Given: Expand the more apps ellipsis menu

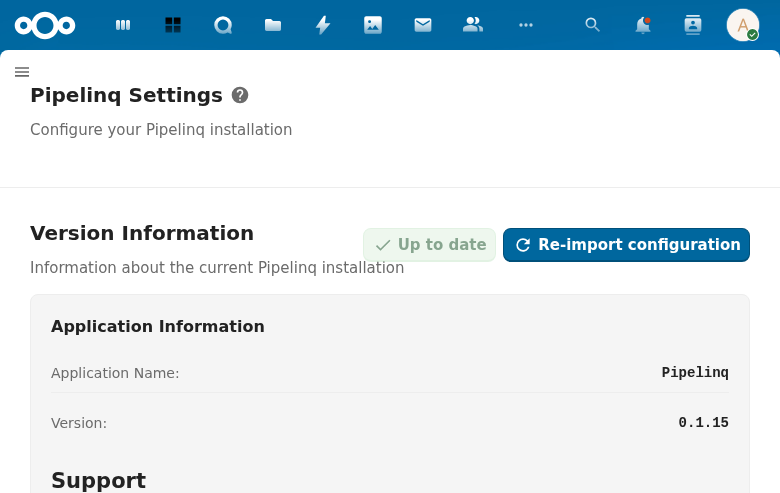Looking at the screenshot, I should [x=526, y=25].
